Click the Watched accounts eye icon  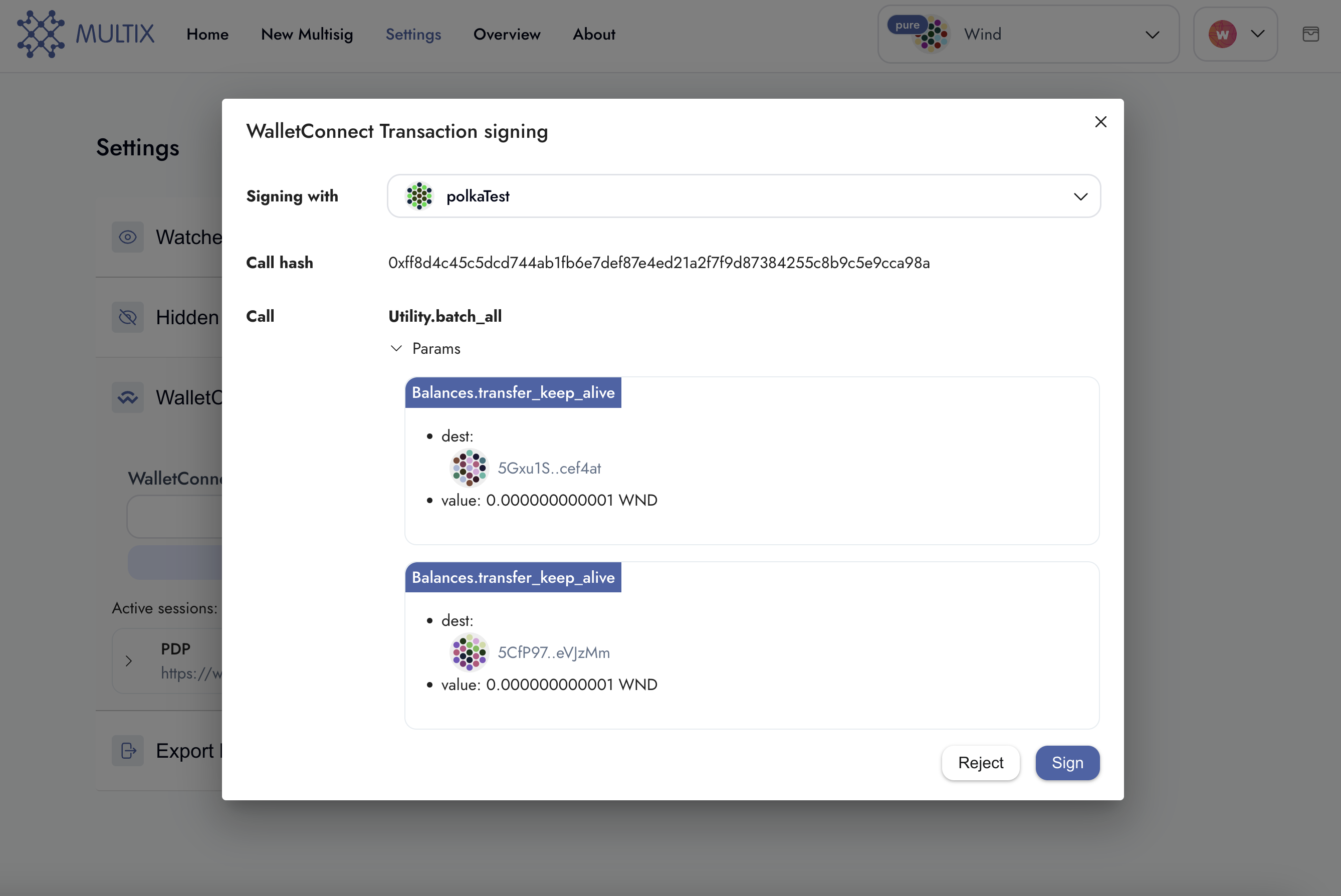pos(127,237)
